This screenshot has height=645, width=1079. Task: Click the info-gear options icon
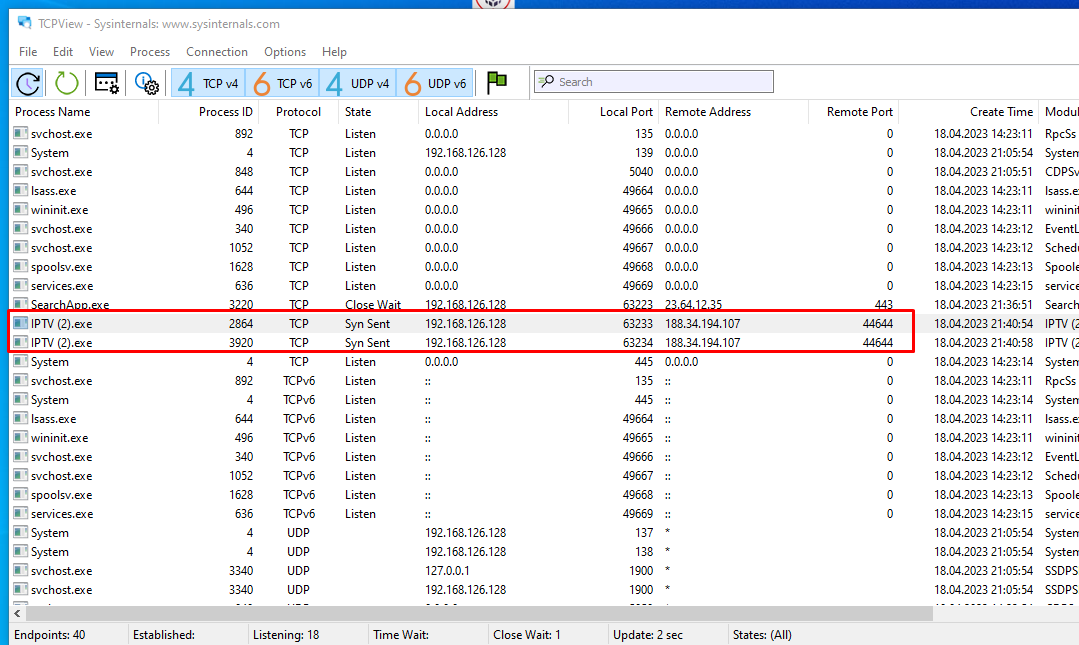(147, 83)
